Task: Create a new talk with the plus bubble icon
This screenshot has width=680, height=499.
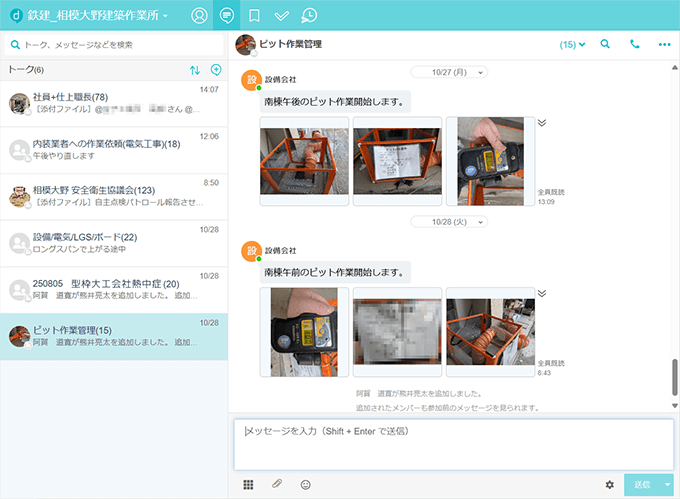Action: click(216, 69)
